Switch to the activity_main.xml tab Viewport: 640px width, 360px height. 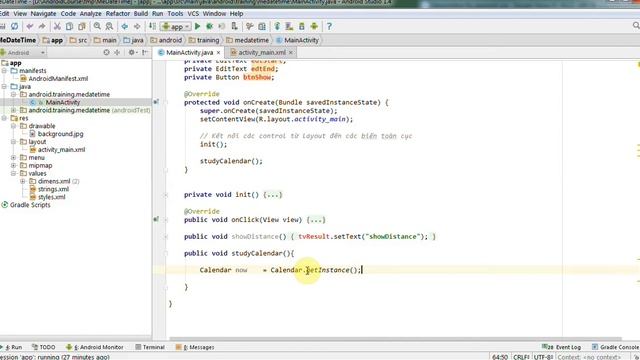coord(262,53)
